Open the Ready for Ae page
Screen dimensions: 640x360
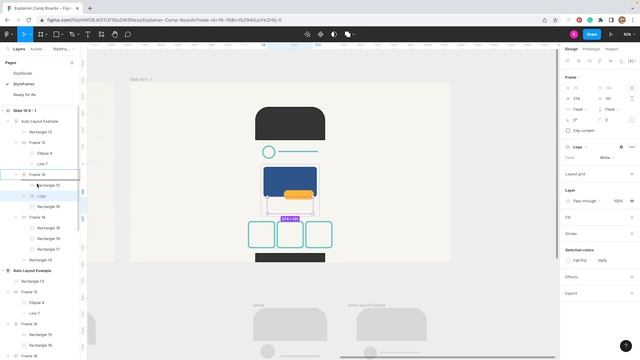coord(24,94)
